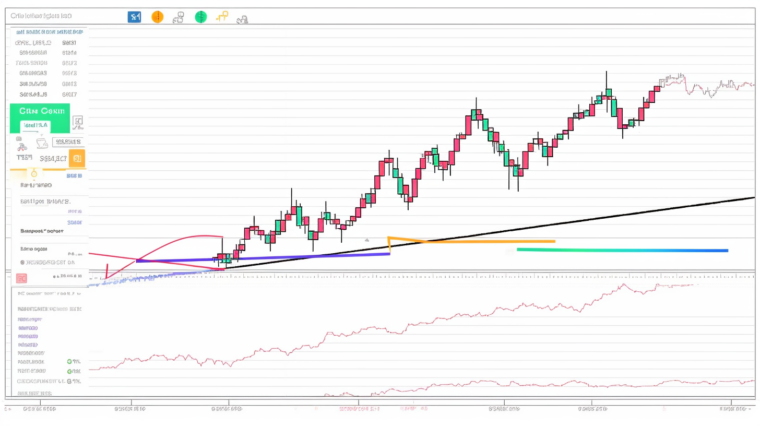Image resolution: width=760 pixels, height=426 pixels.
Task: Click the green-blue gradient line on the chart
Action: [622, 250]
